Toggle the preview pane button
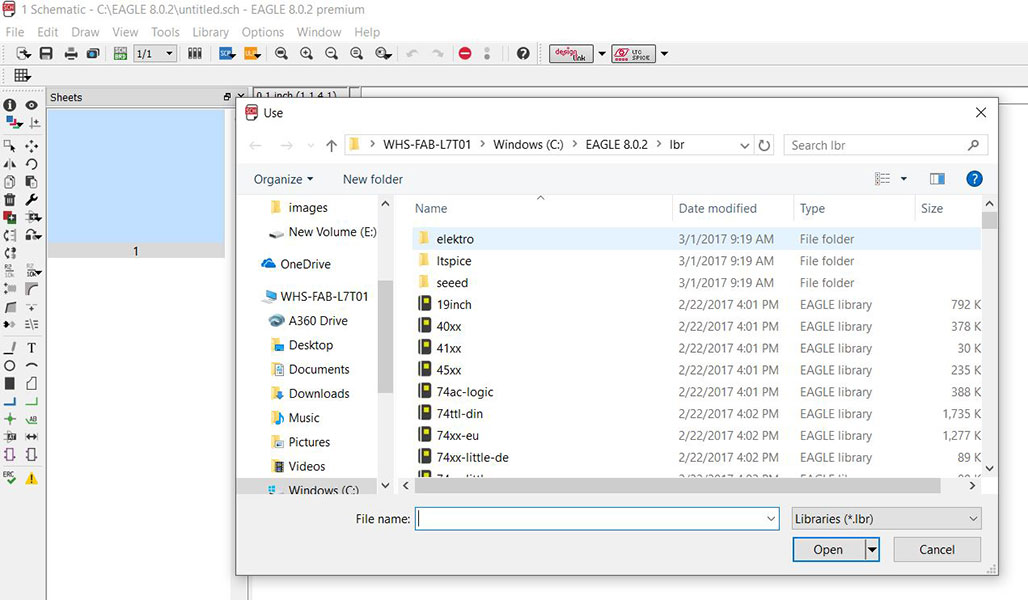1028x600 pixels. (x=937, y=178)
